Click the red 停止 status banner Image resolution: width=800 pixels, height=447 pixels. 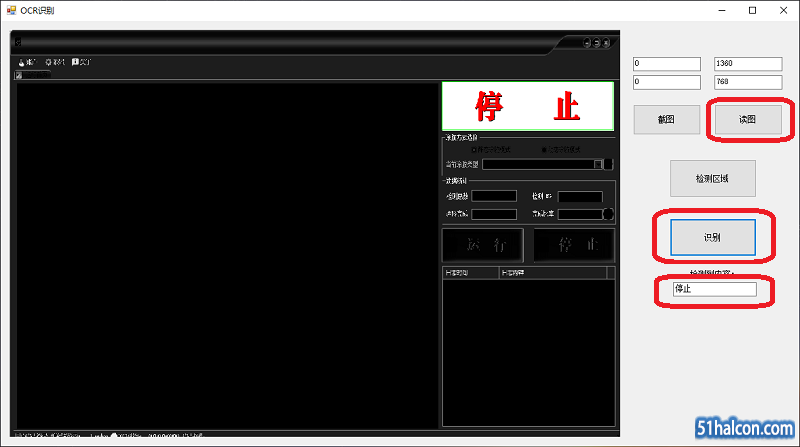[x=527, y=106]
